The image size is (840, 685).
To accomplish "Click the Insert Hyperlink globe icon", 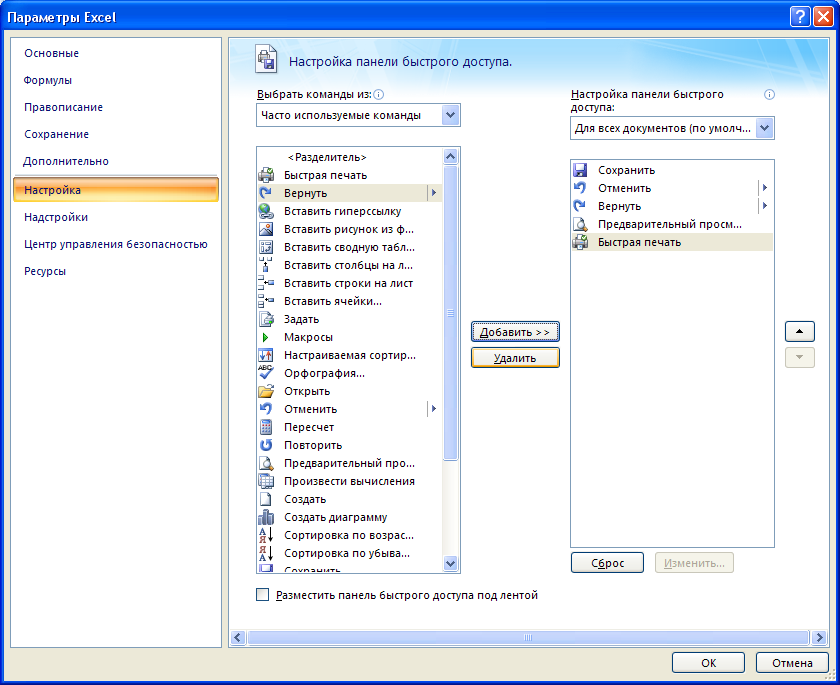I will pyautogui.click(x=266, y=211).
